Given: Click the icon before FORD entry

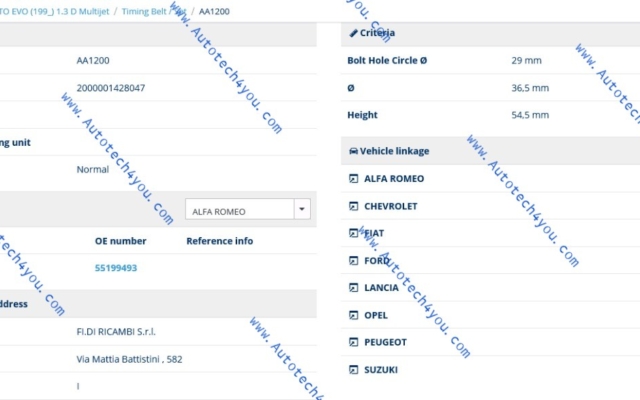Looking at the screenshot, I should tap(353, 260).
